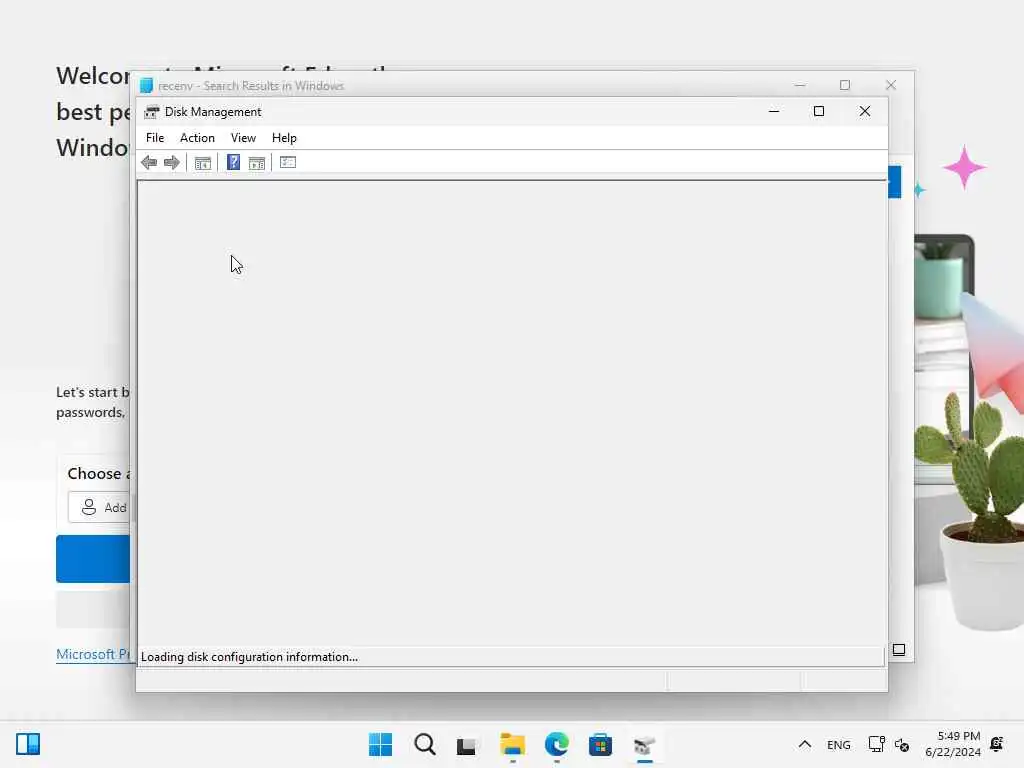The image size is (1024, 768).
Task: Select Disk Management taskbar icon
Action: (x=645, y=744)
